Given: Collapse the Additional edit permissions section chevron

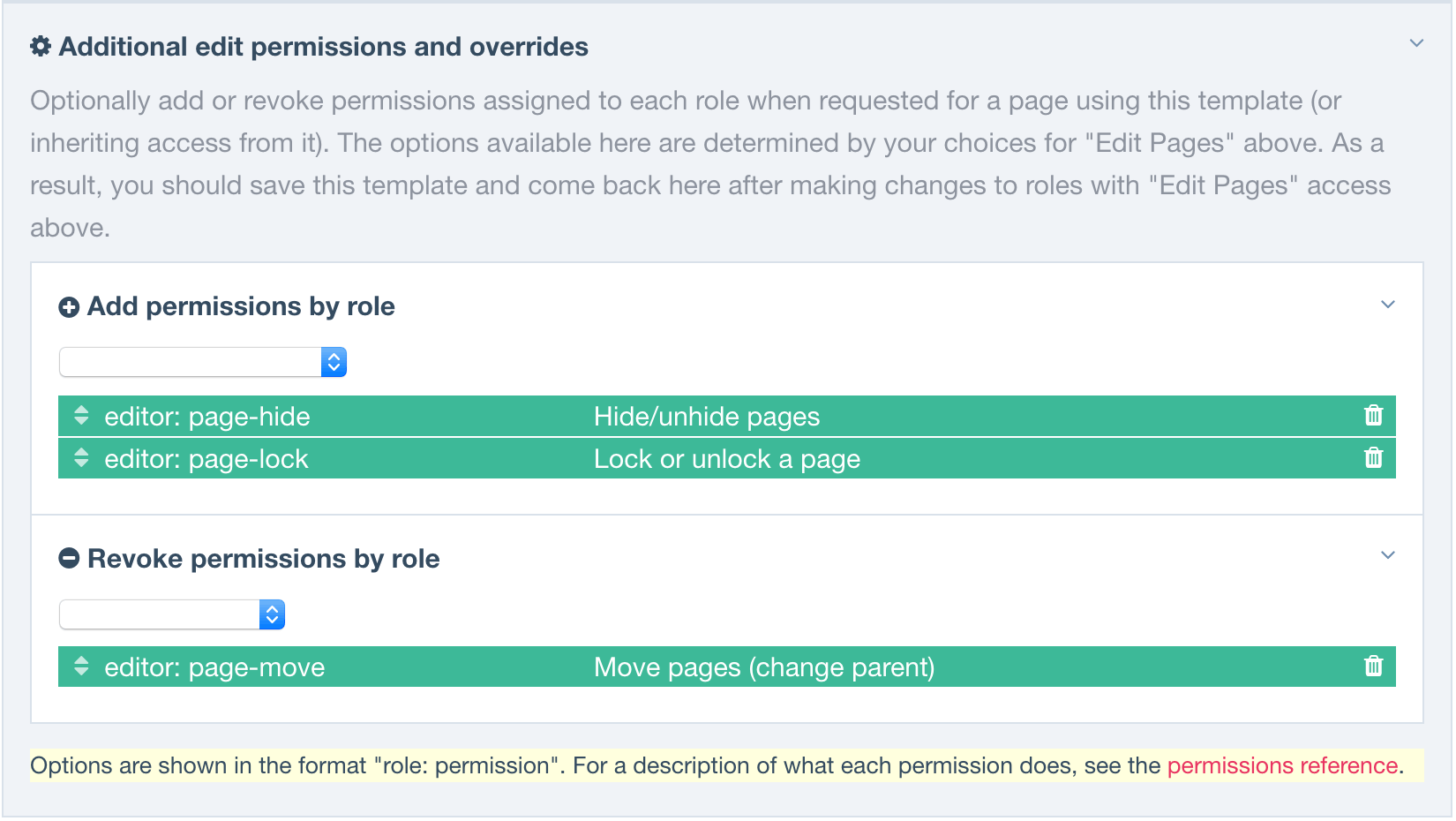Looking at the screenshot, I should [1416, 43].
